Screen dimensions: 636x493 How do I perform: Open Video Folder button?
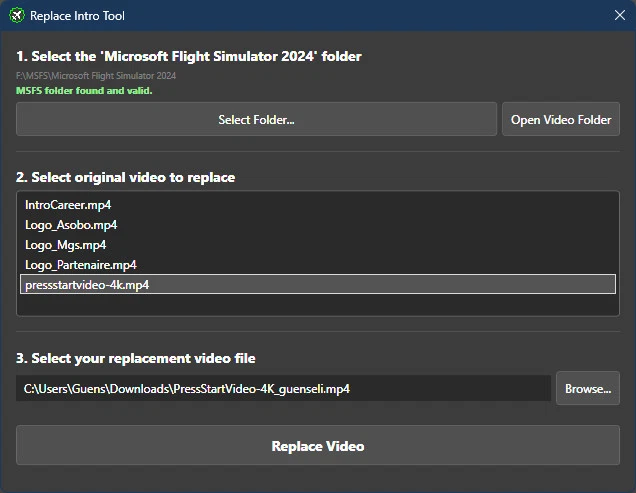point(561,119)
